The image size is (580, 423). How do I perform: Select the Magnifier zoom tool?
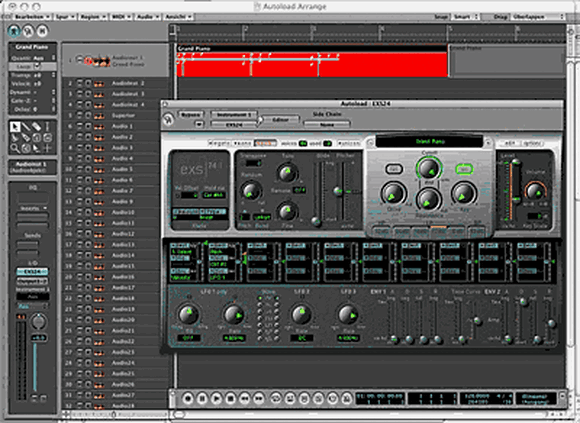[15, 149]
